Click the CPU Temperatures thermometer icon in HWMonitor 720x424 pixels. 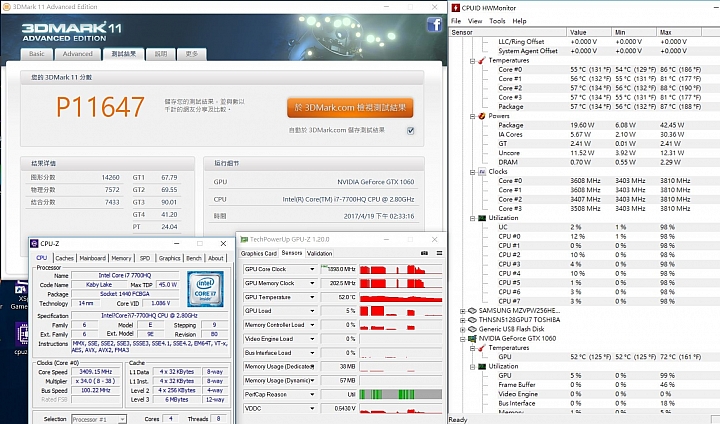(x=482, y=60)
